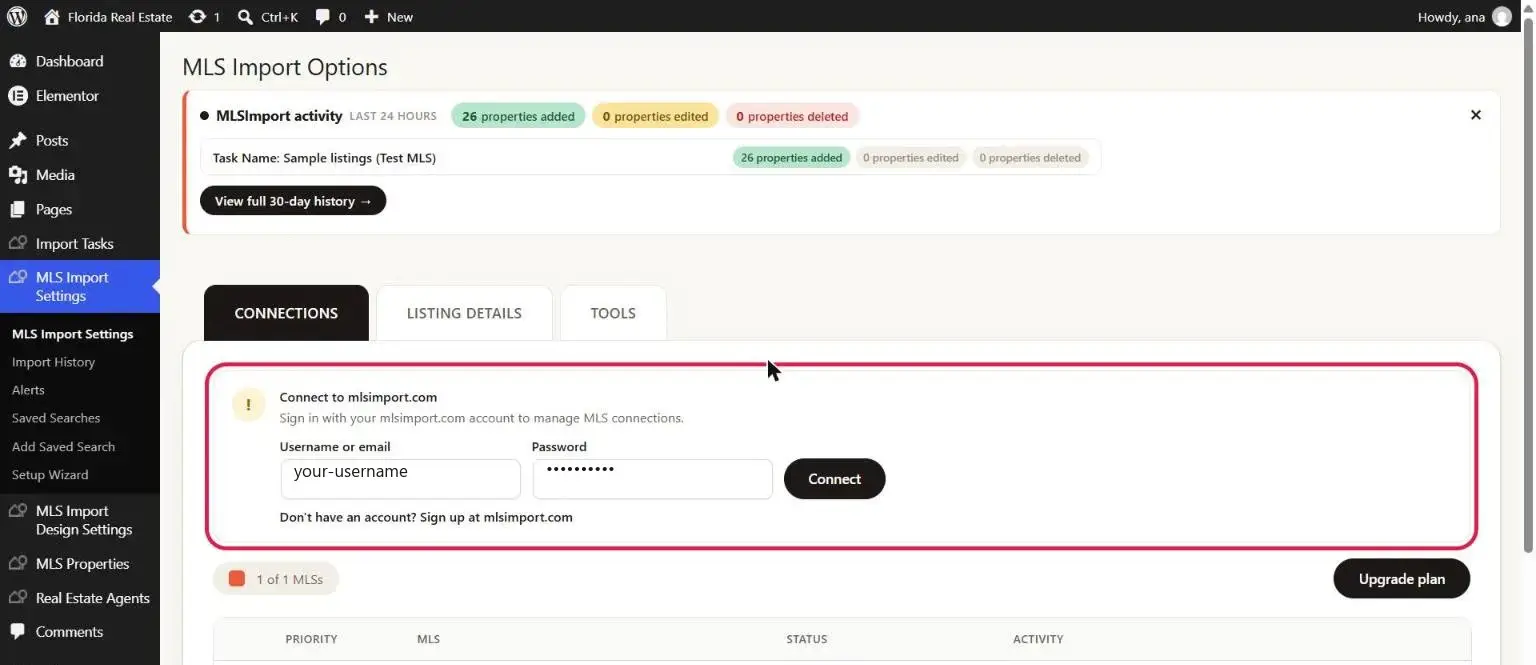Click the Connect button

pos(835,479)
